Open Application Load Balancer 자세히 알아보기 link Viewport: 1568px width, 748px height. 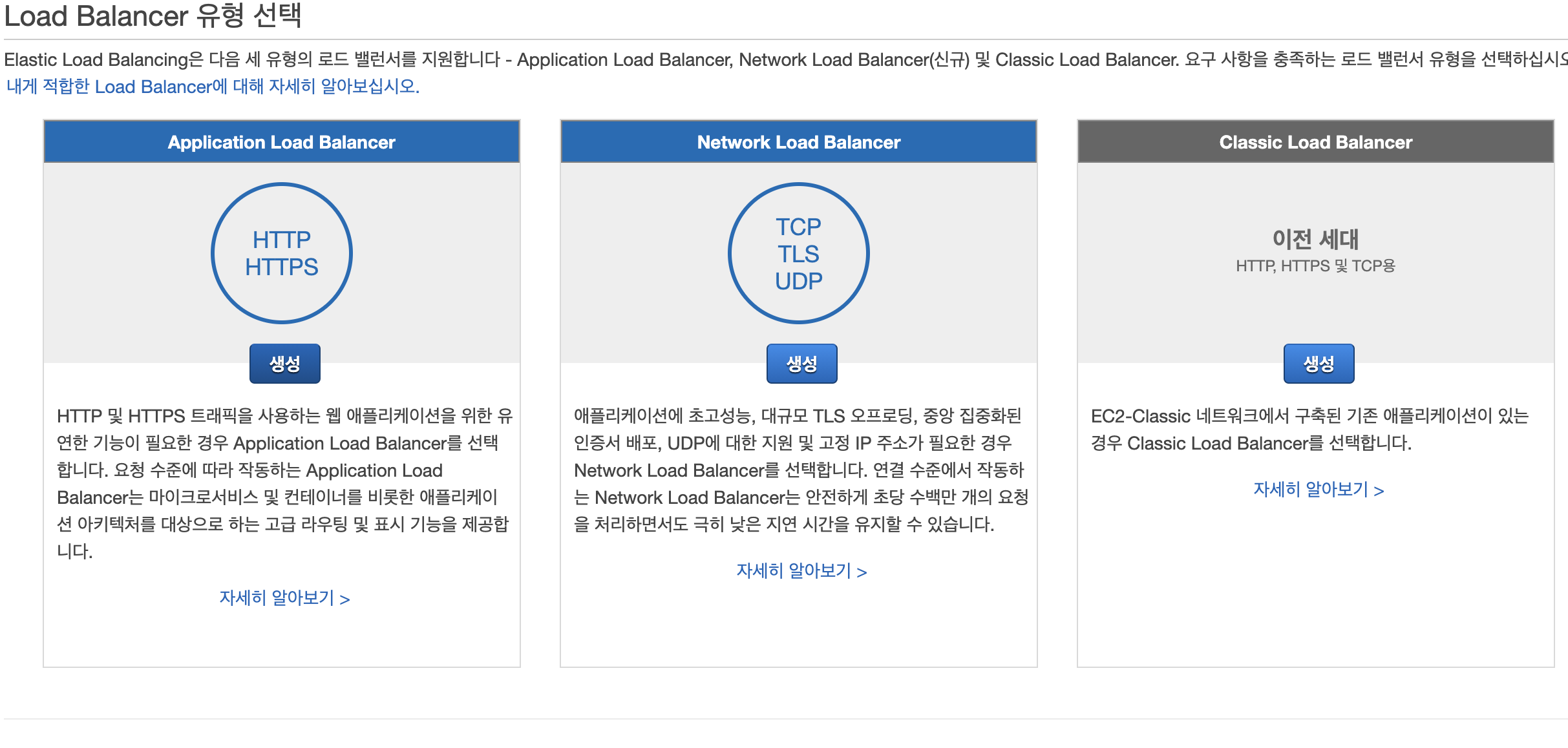click(284, 598)
